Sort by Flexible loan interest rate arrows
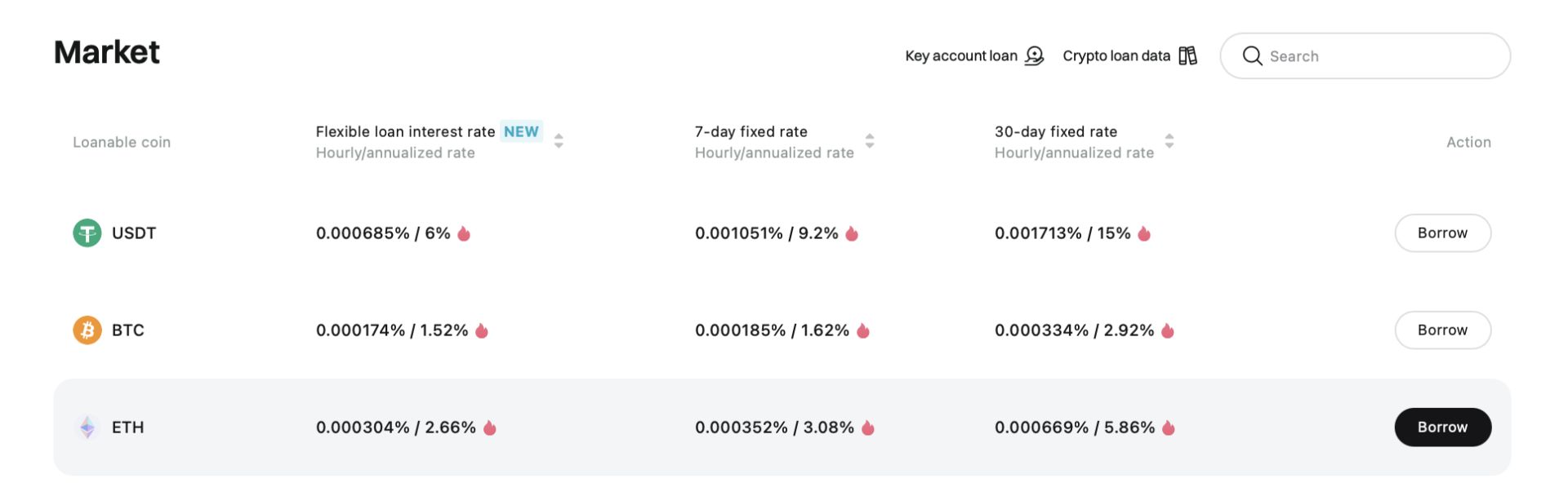The image size is (1568, 492). pyautogui.click(x=559, y=141)
